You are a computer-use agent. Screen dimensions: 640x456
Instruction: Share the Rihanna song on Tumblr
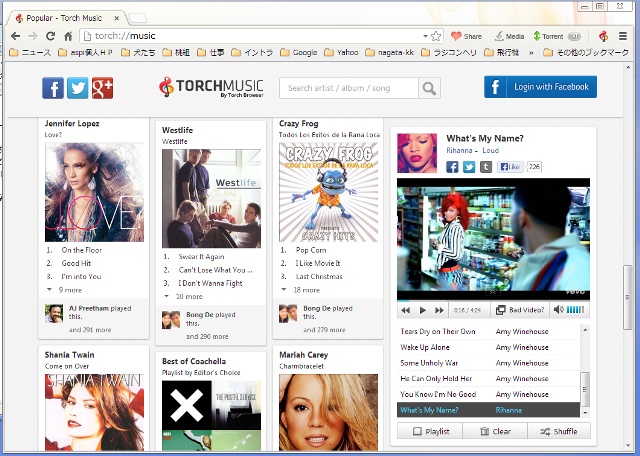(x=486, y=167)
